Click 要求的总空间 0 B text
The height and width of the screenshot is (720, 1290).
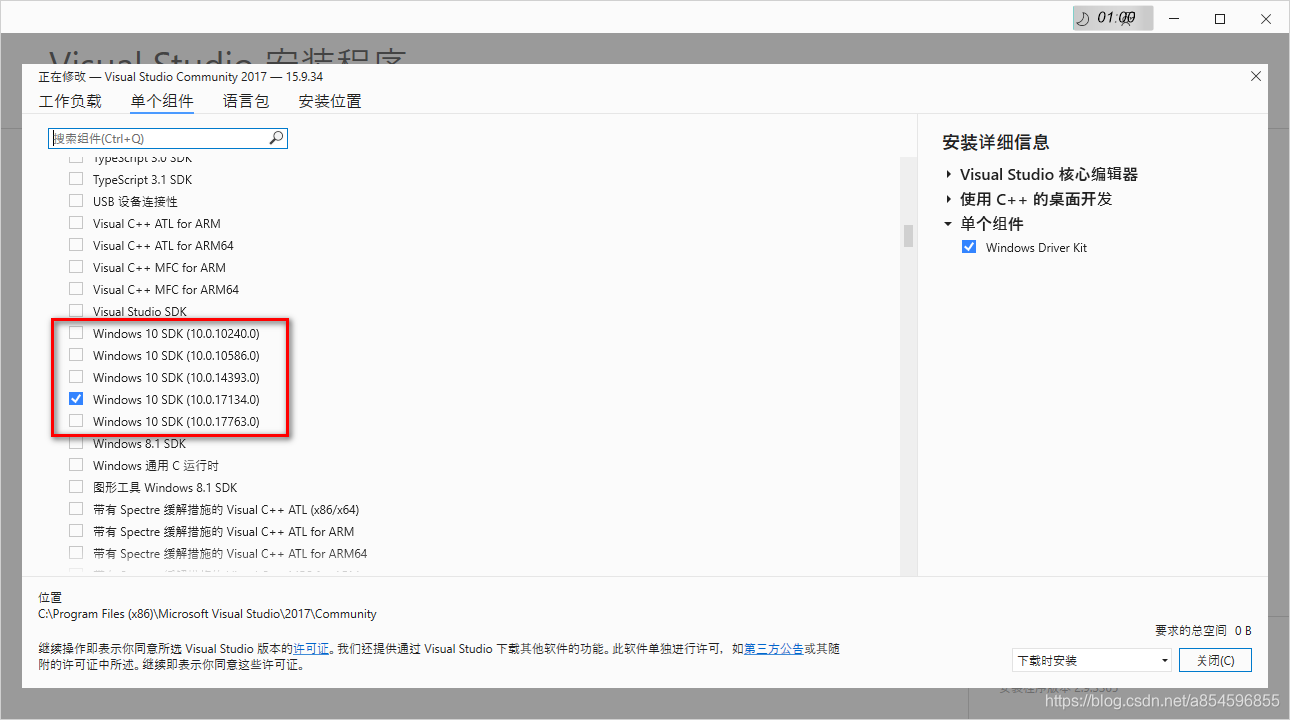pos(1203,631)
